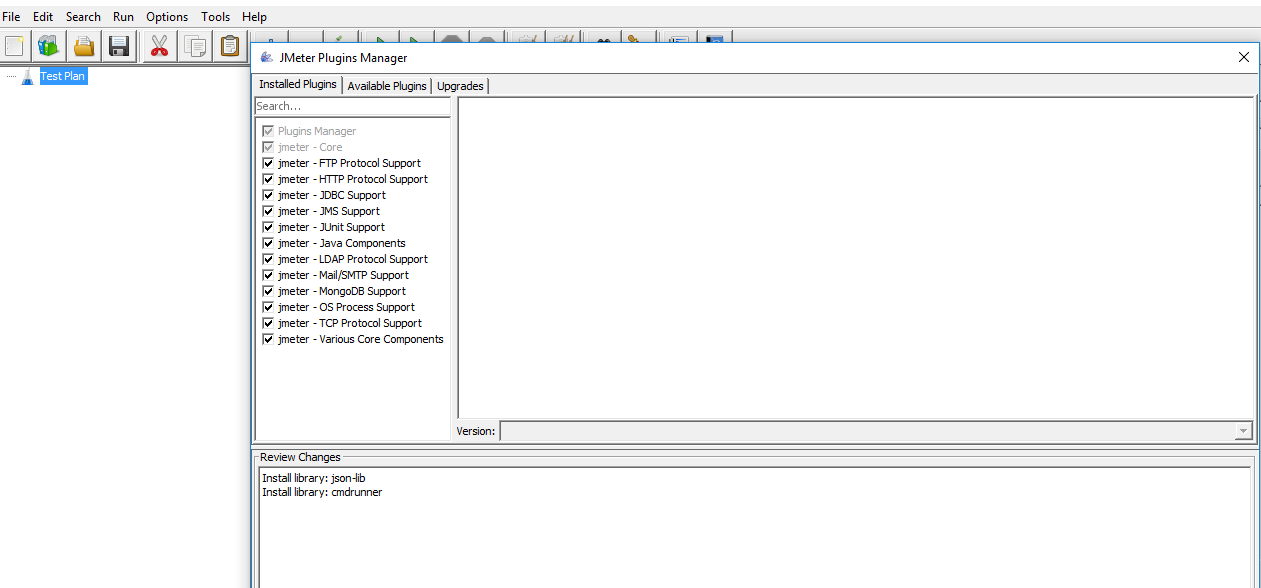This screenshot has width=1261, height=588.
Task: Uncheck jmeter - Mail/SMTP Support
Action: pos(268,275)
